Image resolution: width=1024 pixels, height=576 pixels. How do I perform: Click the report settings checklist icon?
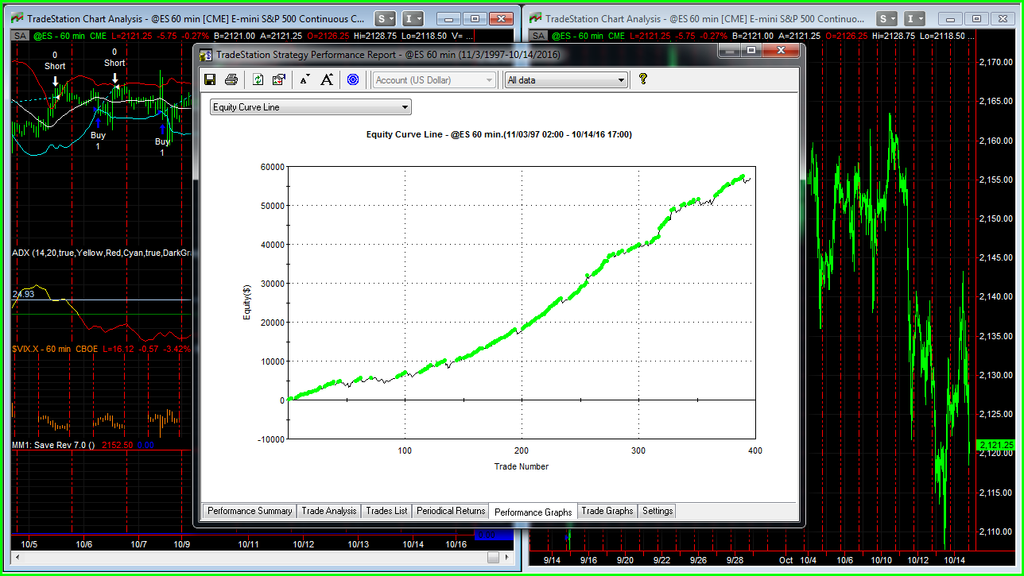pyautogui.click(x=278, y=80)
